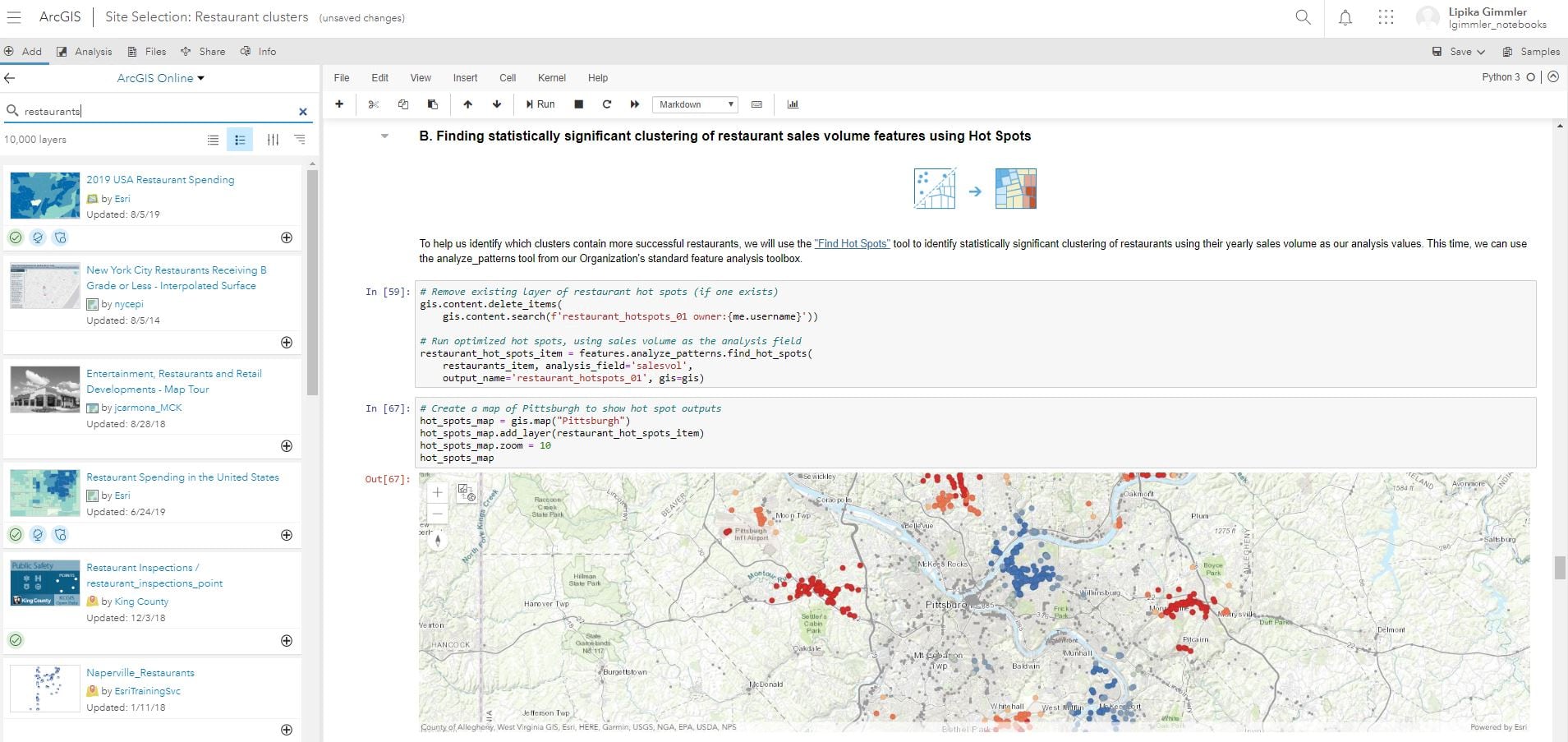Interrupt the kernel with the stop icon
1568x742 pixels.
[578, 104]
